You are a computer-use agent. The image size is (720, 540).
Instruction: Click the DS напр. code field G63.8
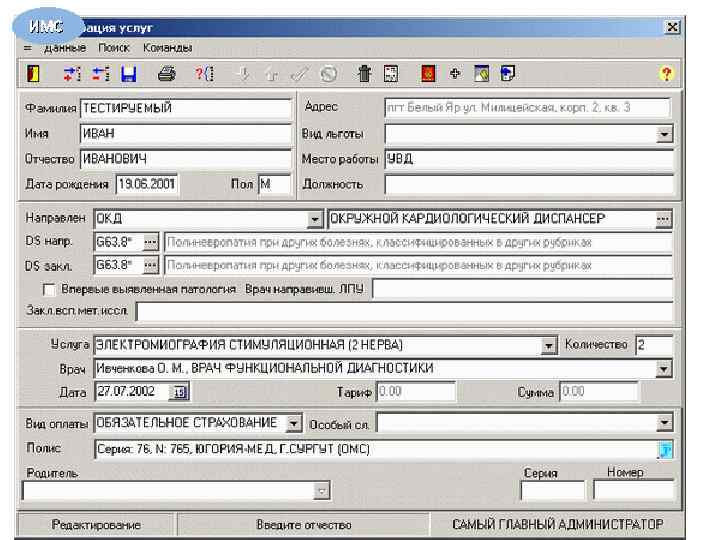tap(118, 242)
